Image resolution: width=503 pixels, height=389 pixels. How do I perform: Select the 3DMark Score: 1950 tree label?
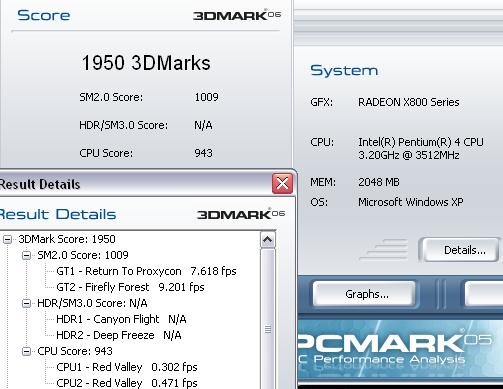[67, 239]
